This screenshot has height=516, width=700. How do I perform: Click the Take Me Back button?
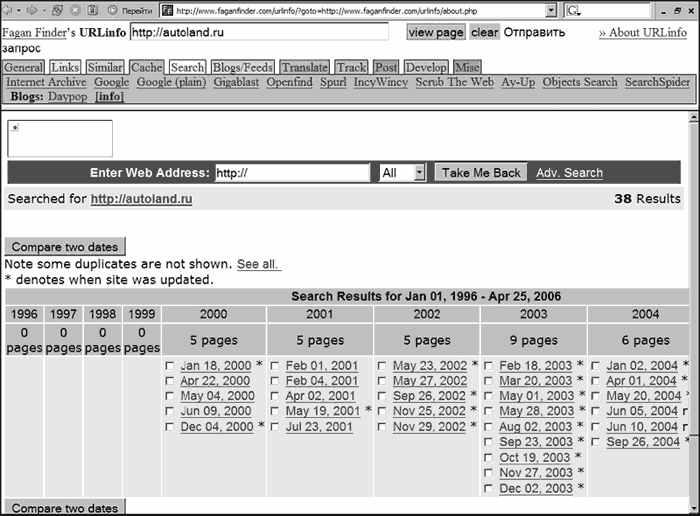[481, 173]
